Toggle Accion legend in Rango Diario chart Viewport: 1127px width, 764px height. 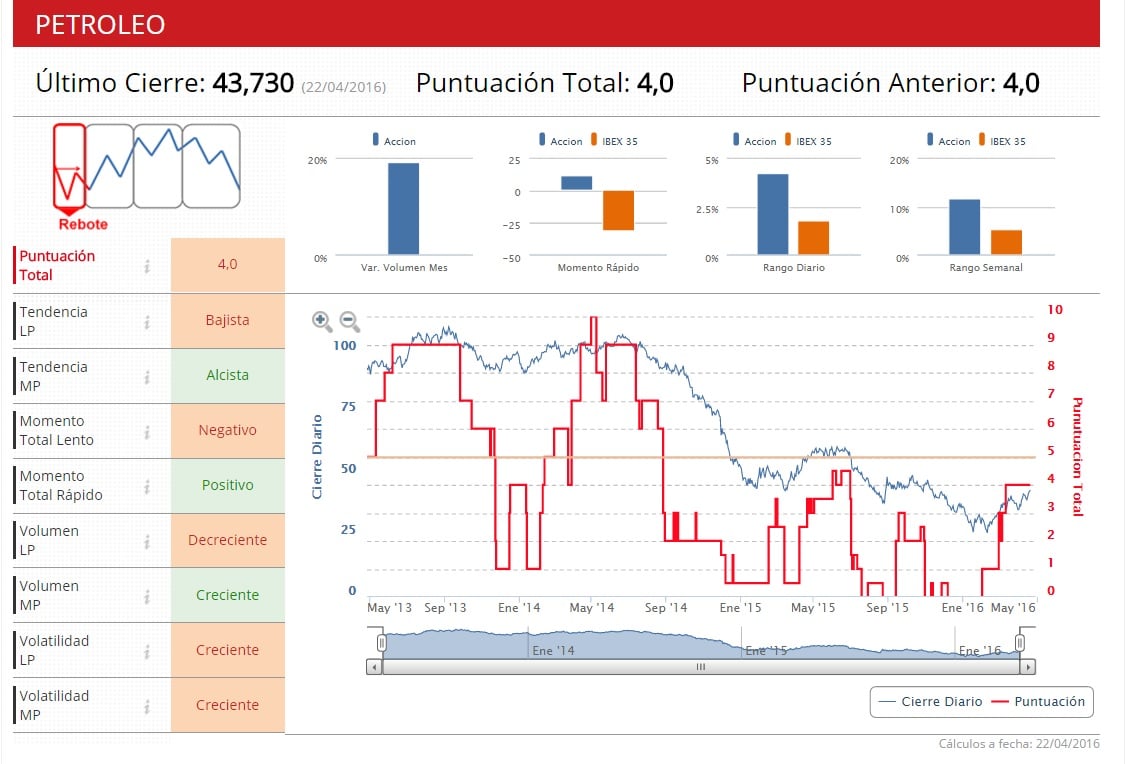pos(755,140)
